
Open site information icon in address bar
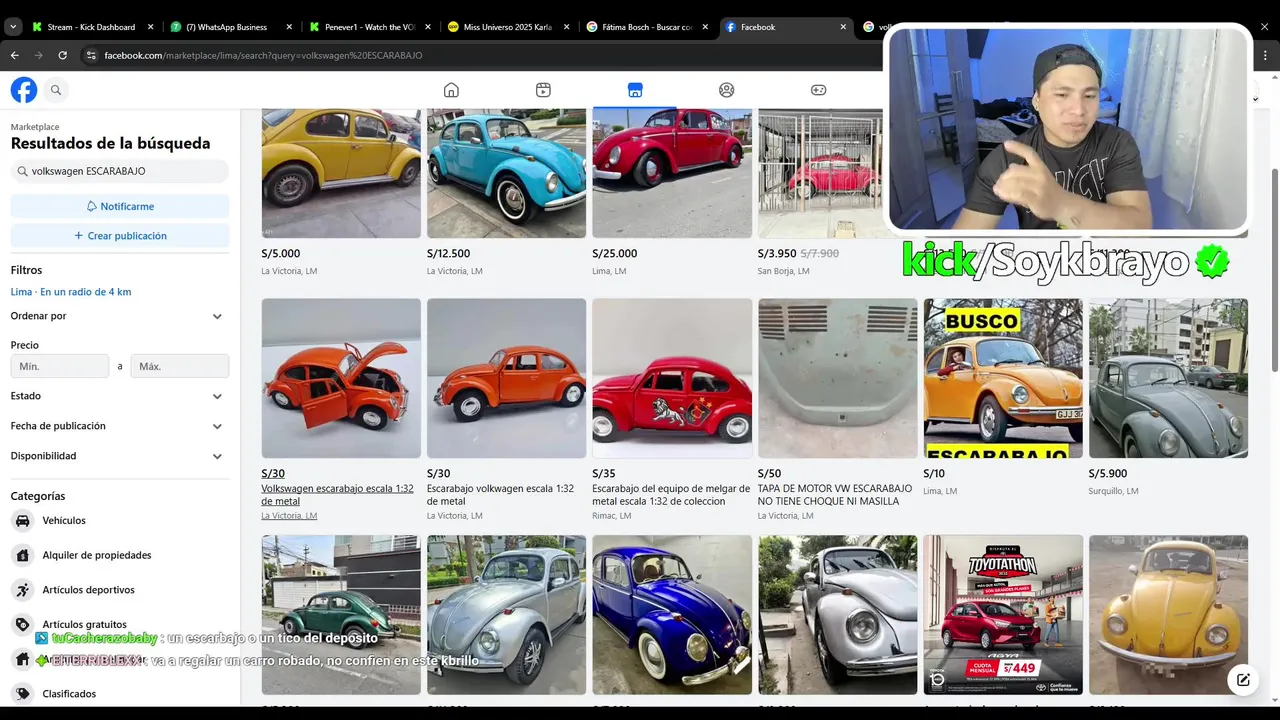tap(91, 55)
